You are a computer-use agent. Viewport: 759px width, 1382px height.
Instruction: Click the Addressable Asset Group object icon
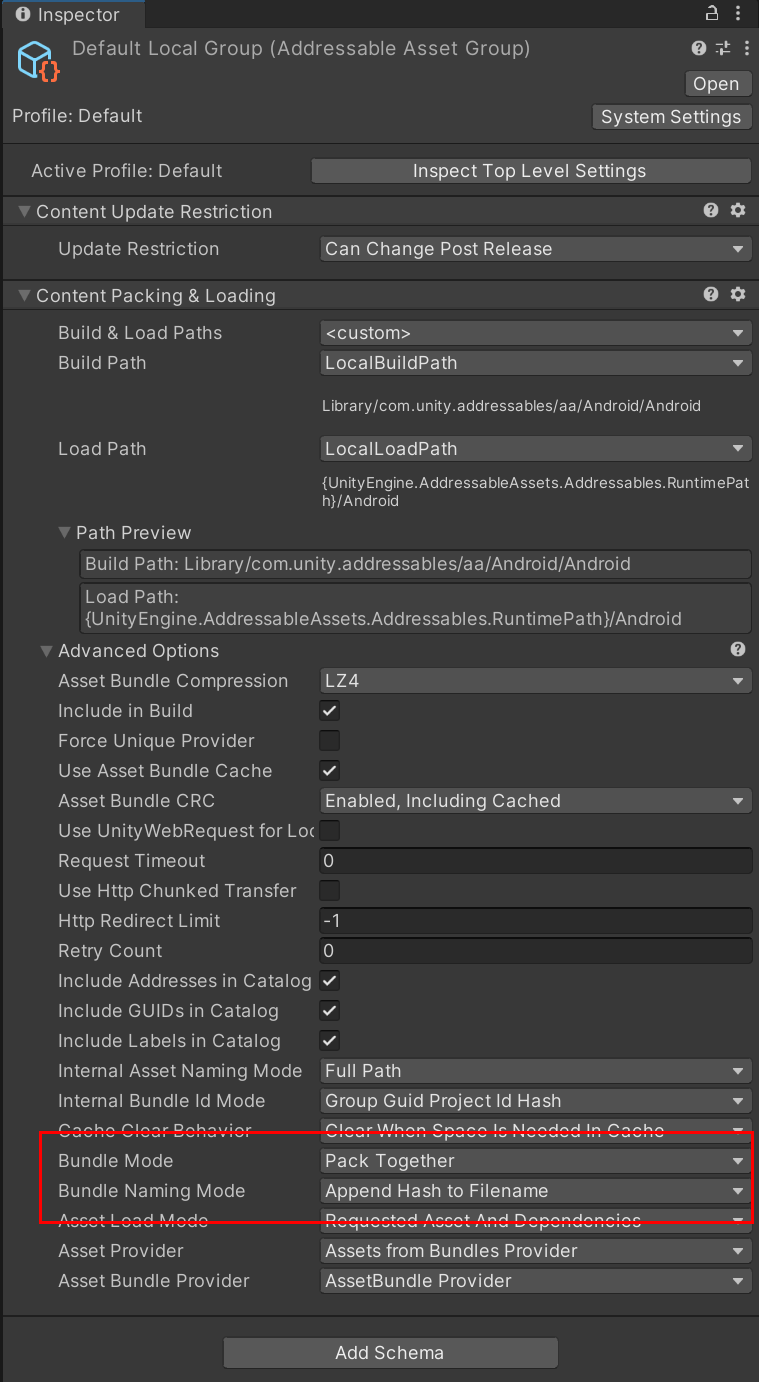coord(39,61)
